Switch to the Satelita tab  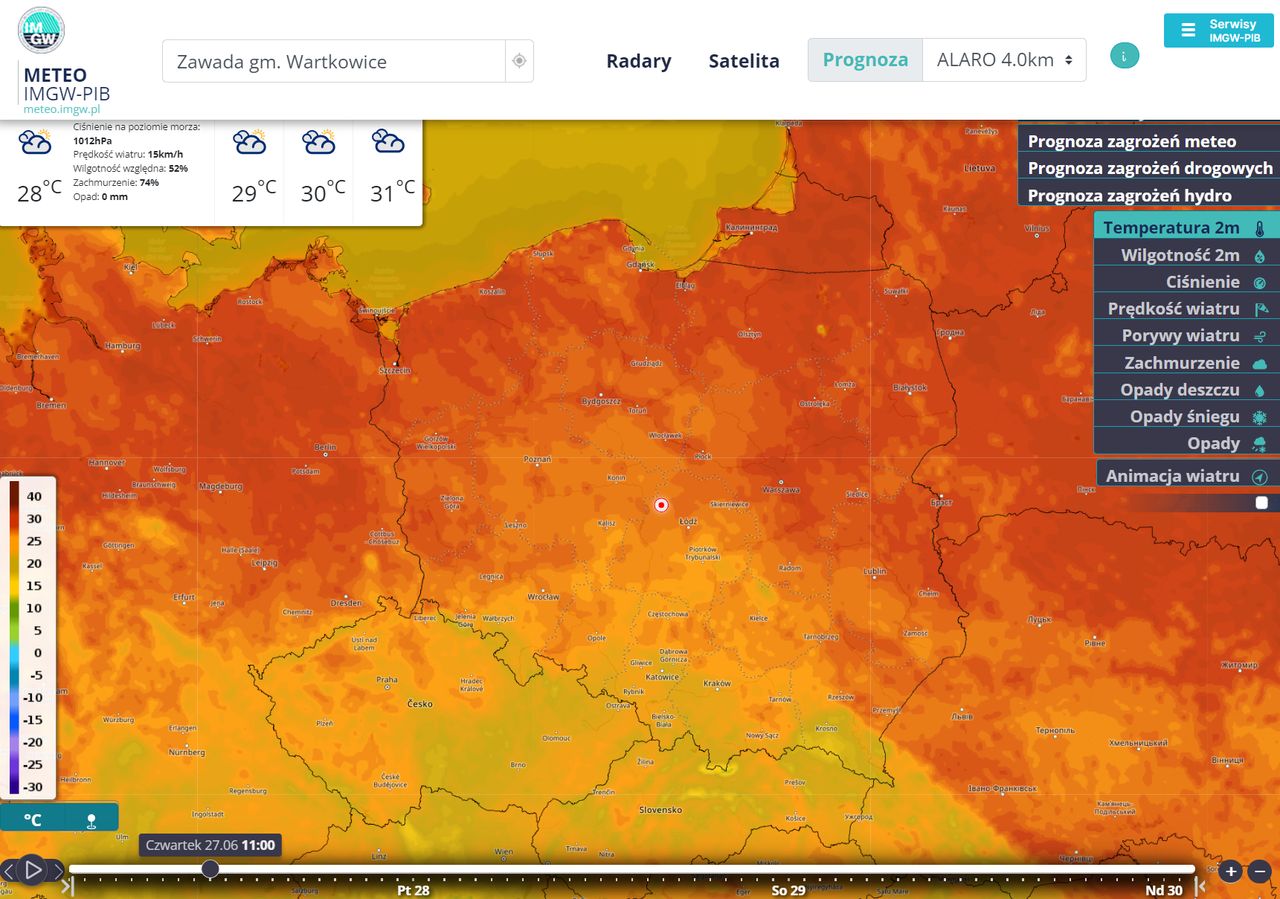point(744,61)
